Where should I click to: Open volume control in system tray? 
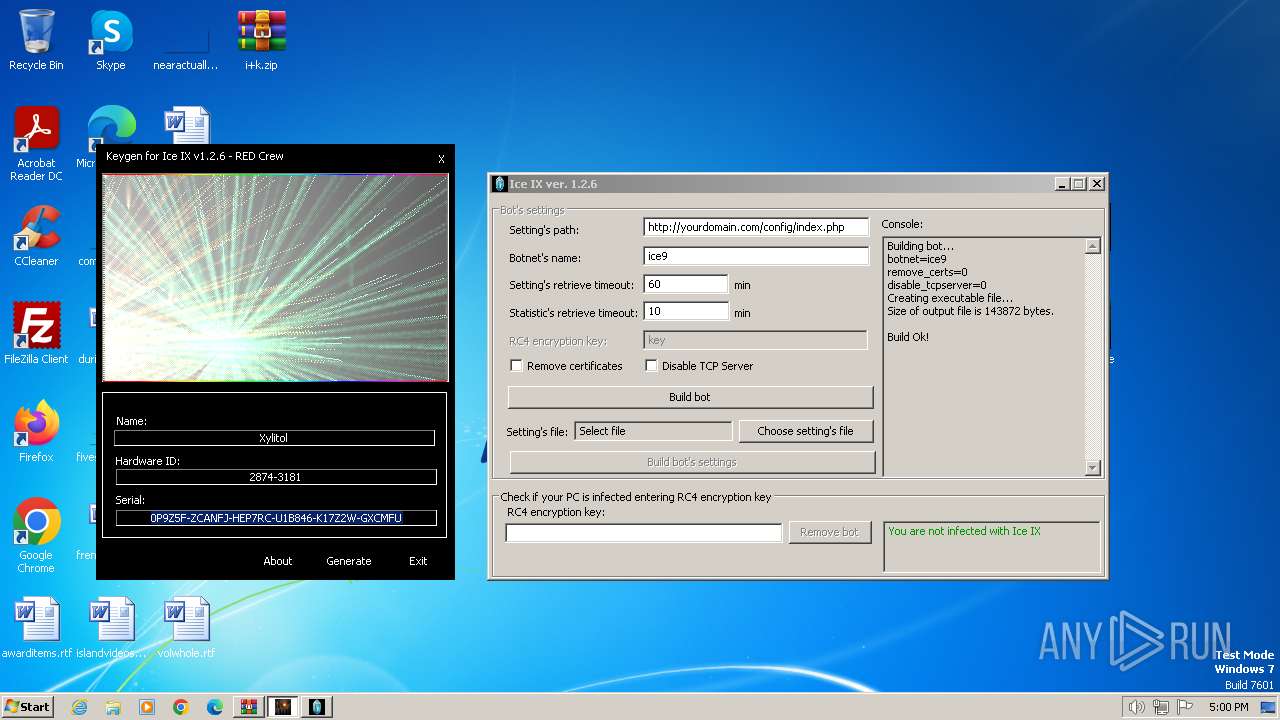tap(1136, 707)
